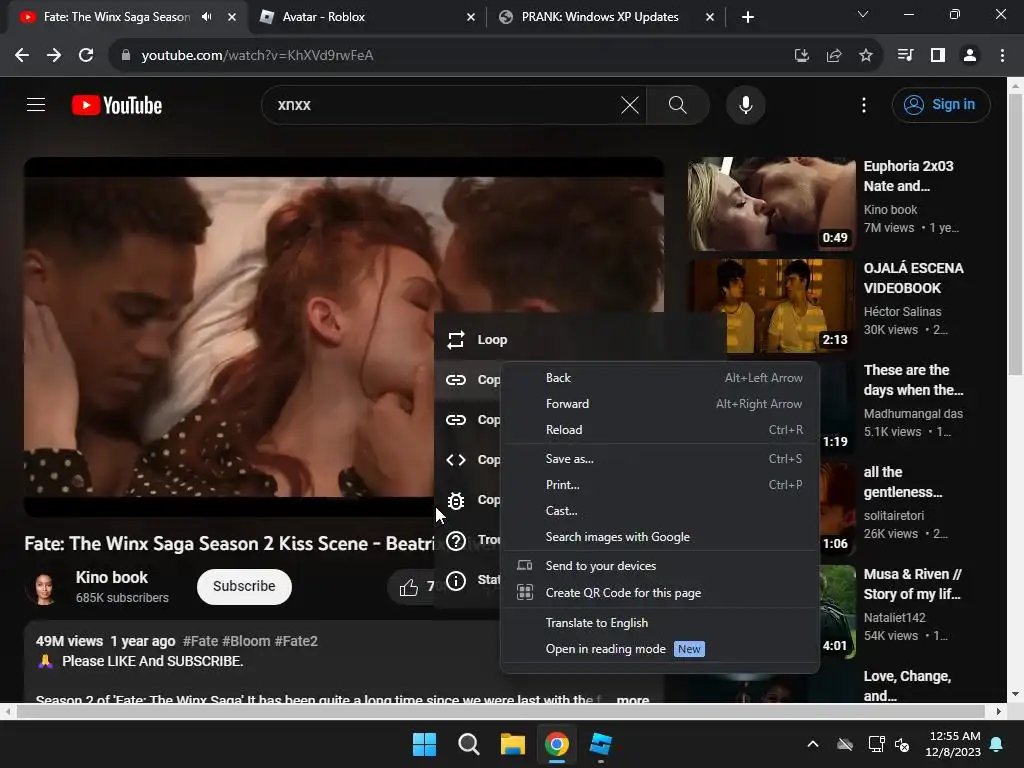Open the Kino book channel name link
Image resolution: width=1024 pixels, height=768 pixels.
point(112,577)
